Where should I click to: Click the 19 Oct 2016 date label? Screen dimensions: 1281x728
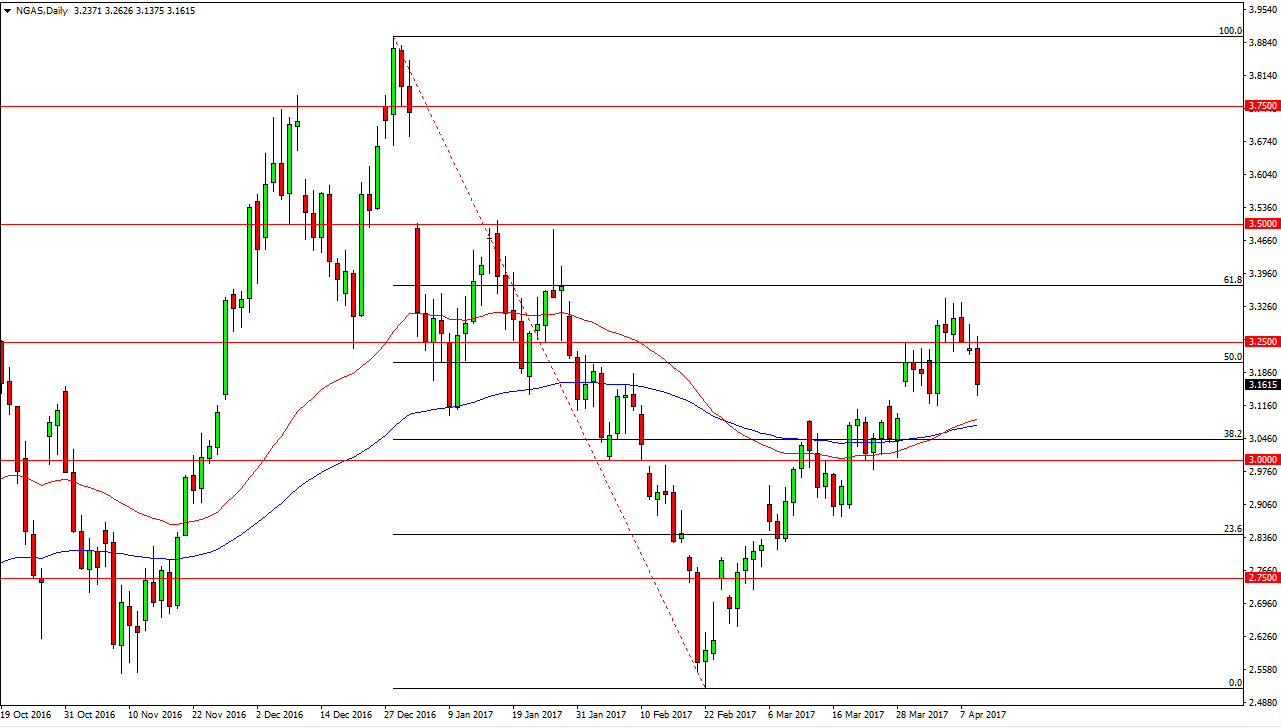pyautogui.click(x=27, y=715)
